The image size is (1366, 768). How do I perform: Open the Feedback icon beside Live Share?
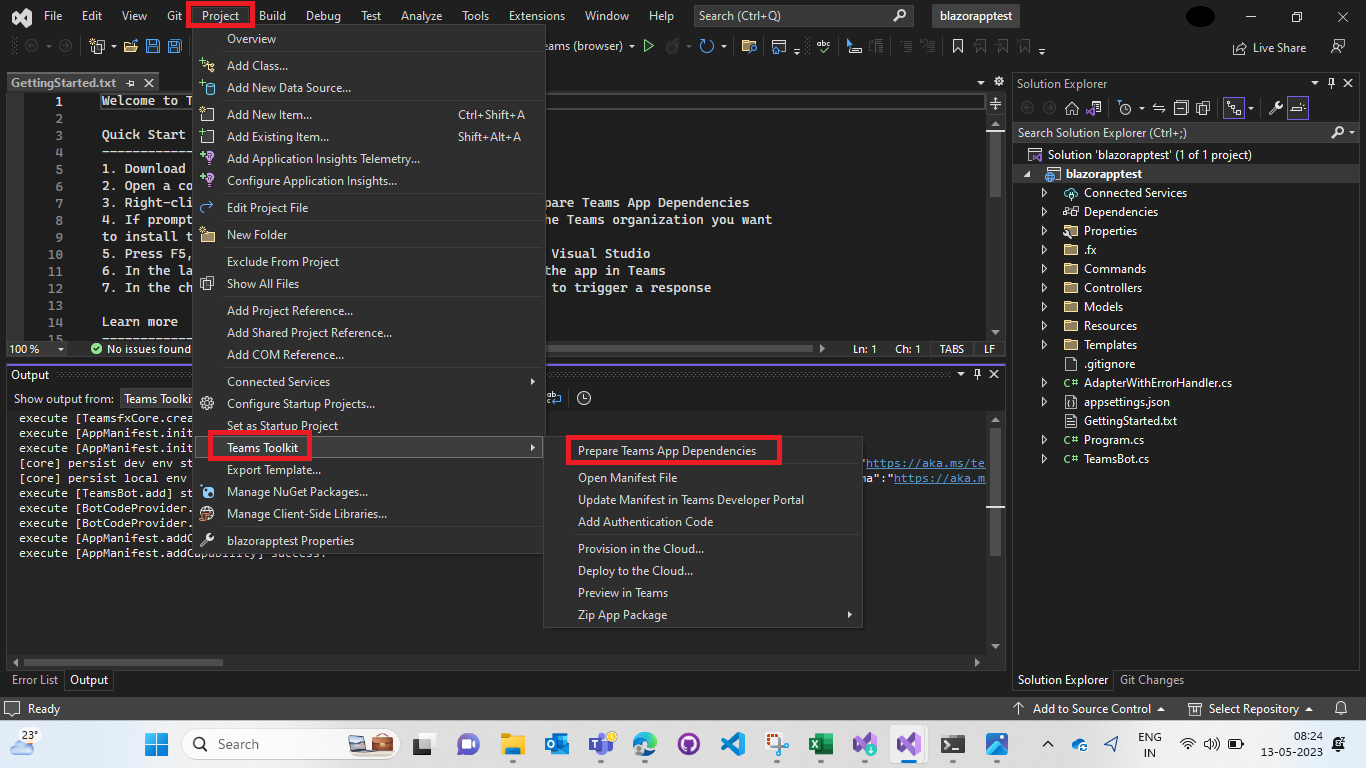(1338, 47)
